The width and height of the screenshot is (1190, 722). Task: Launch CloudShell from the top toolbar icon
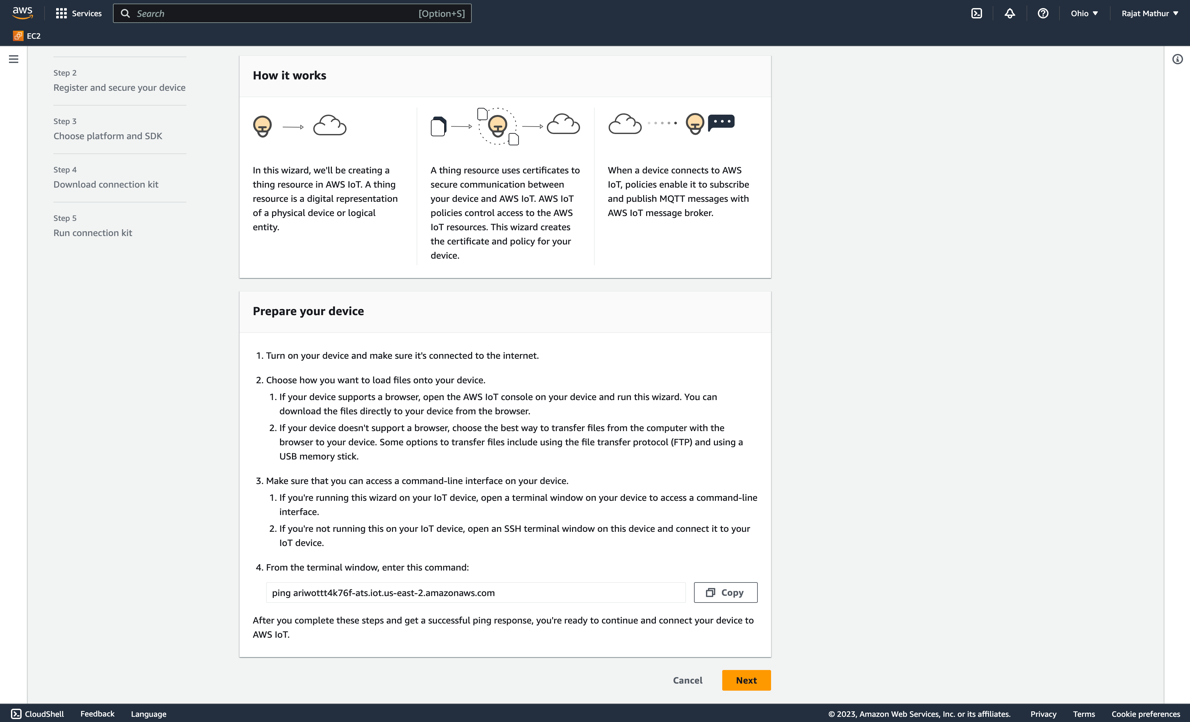(976, 13)
